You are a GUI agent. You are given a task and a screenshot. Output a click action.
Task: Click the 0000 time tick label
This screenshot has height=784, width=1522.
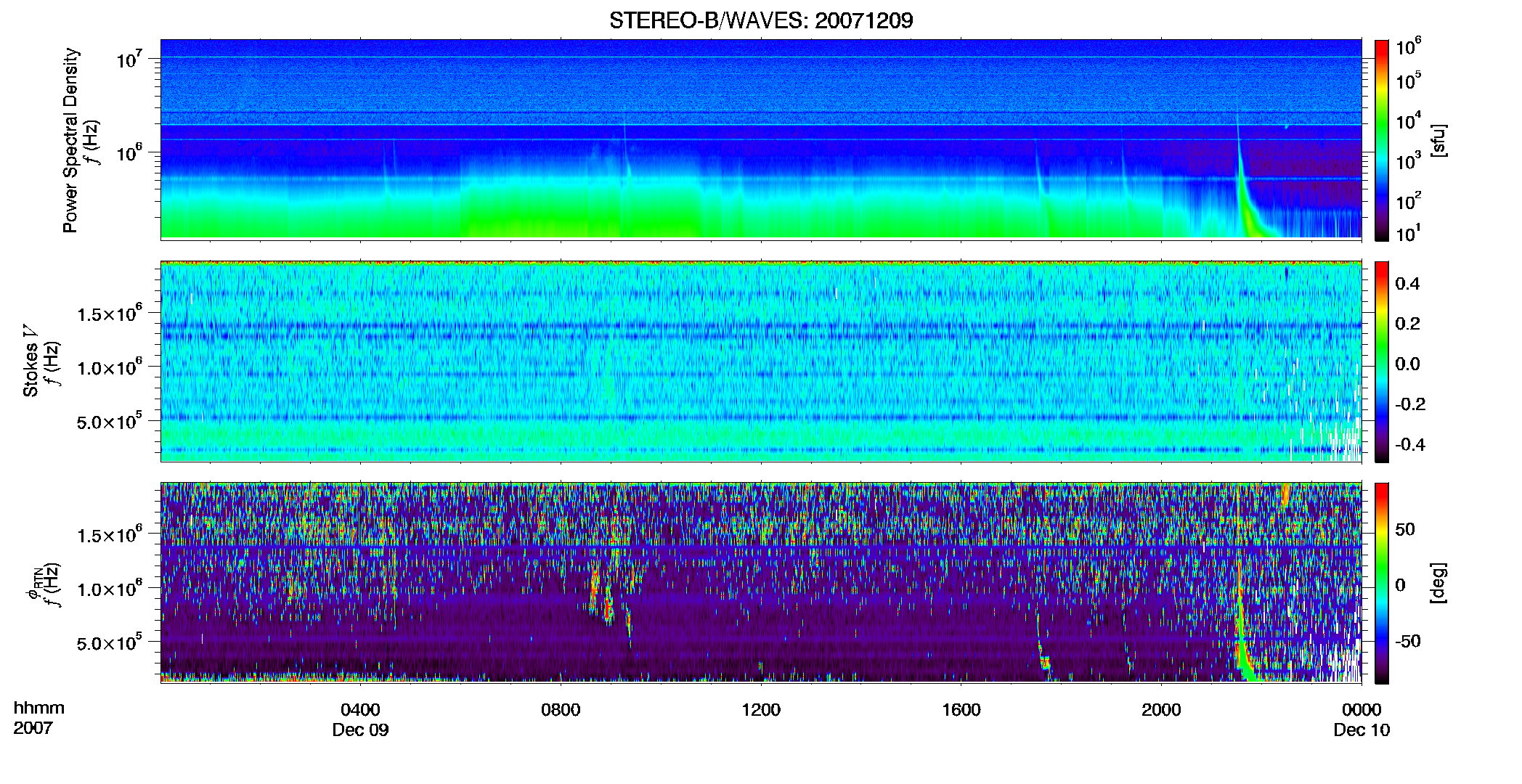[x=1362, y=709]
